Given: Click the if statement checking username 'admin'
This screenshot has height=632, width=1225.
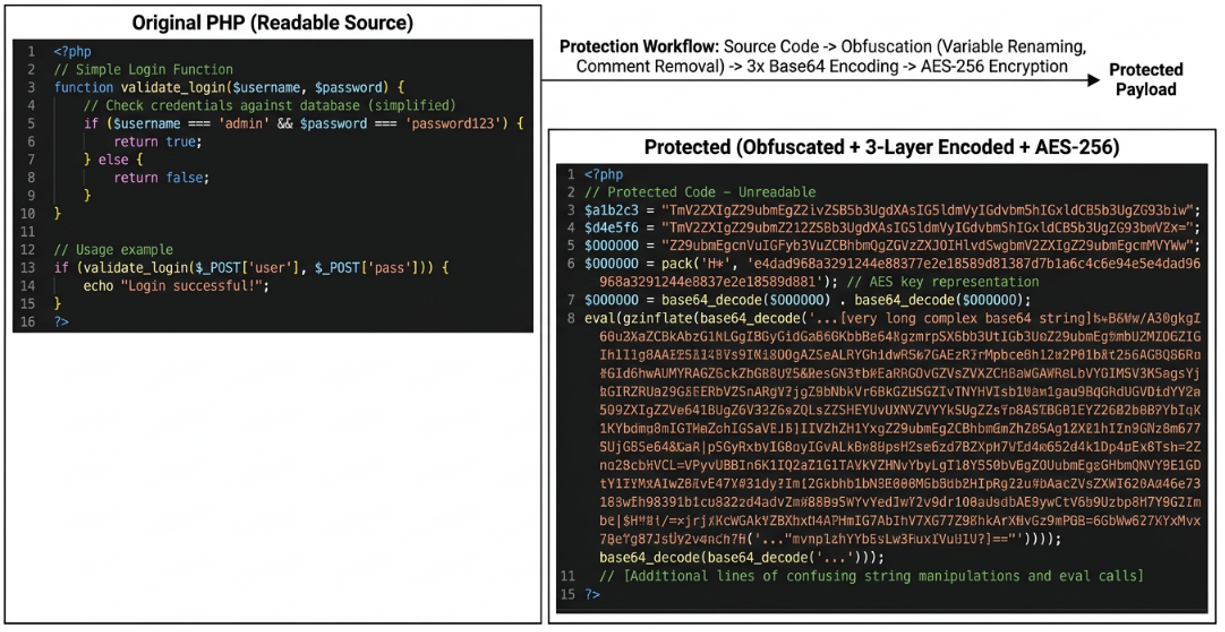Looking at the screenshot, I should pos(303,123).
